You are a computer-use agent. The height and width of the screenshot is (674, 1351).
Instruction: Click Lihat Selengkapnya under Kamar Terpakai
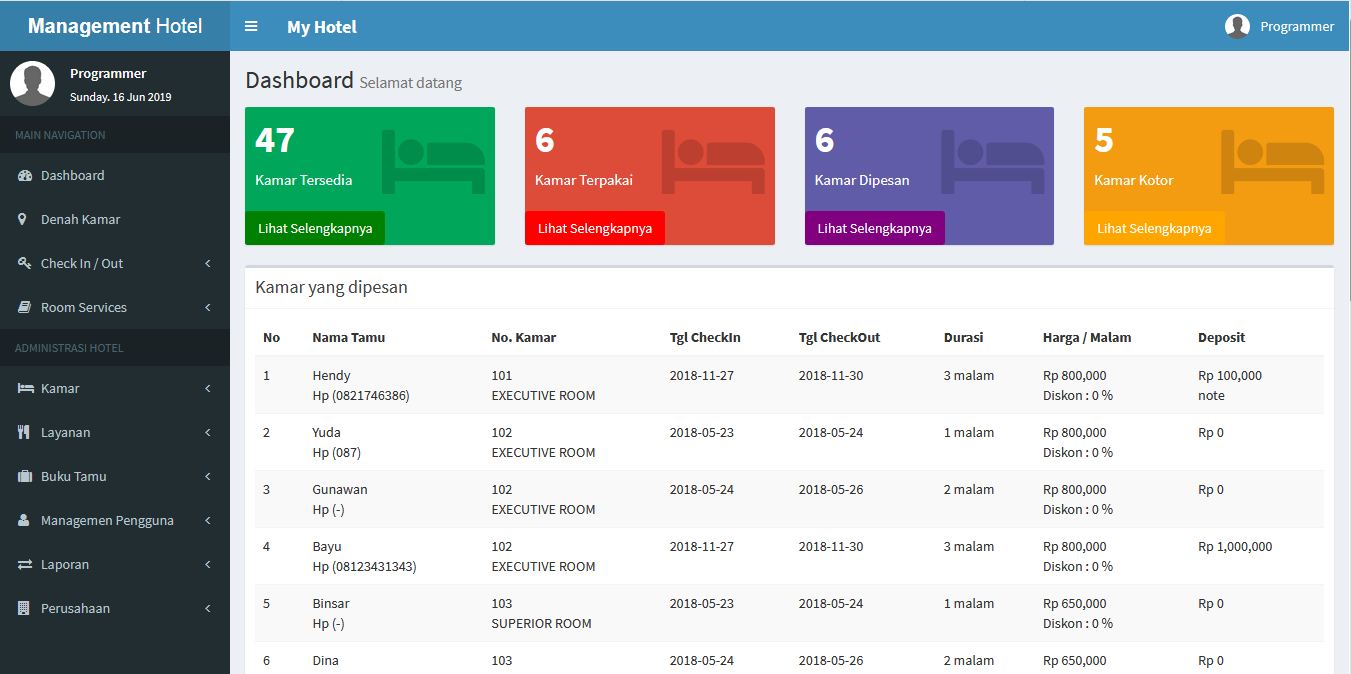[595, 228]
